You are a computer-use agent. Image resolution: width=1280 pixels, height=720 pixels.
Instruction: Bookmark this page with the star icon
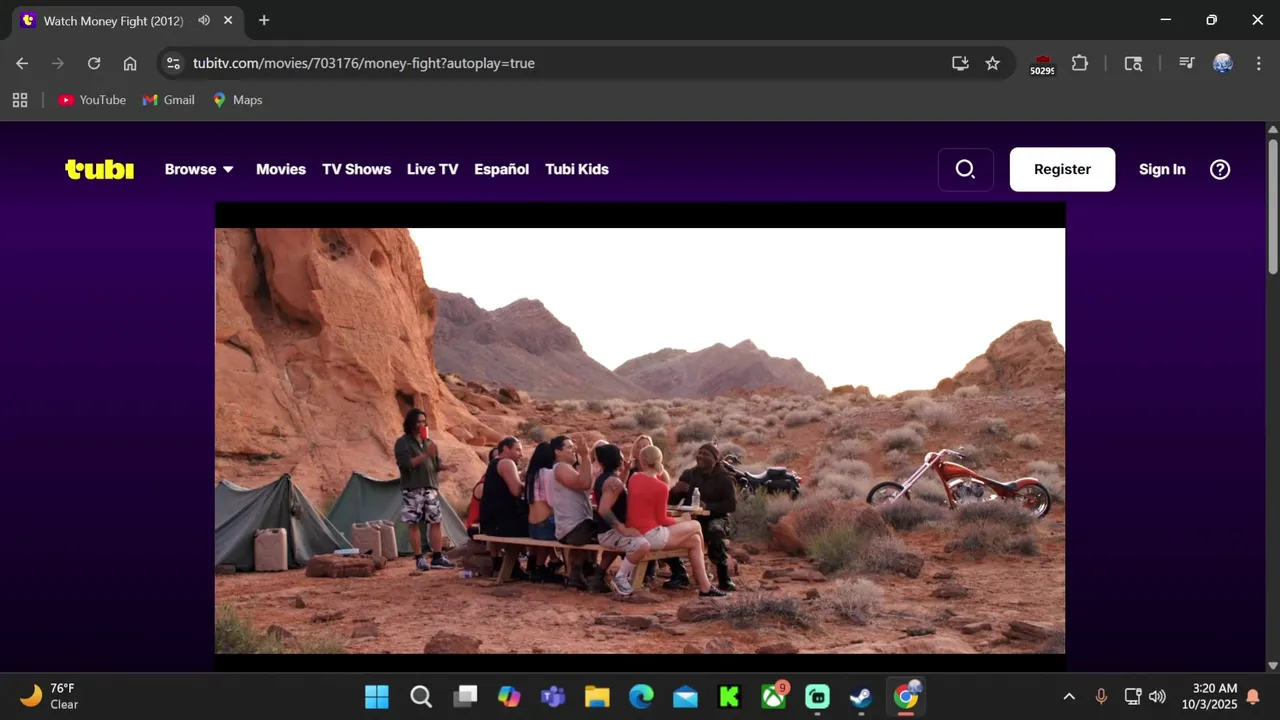pyautogui.click(x=992, y=63)
